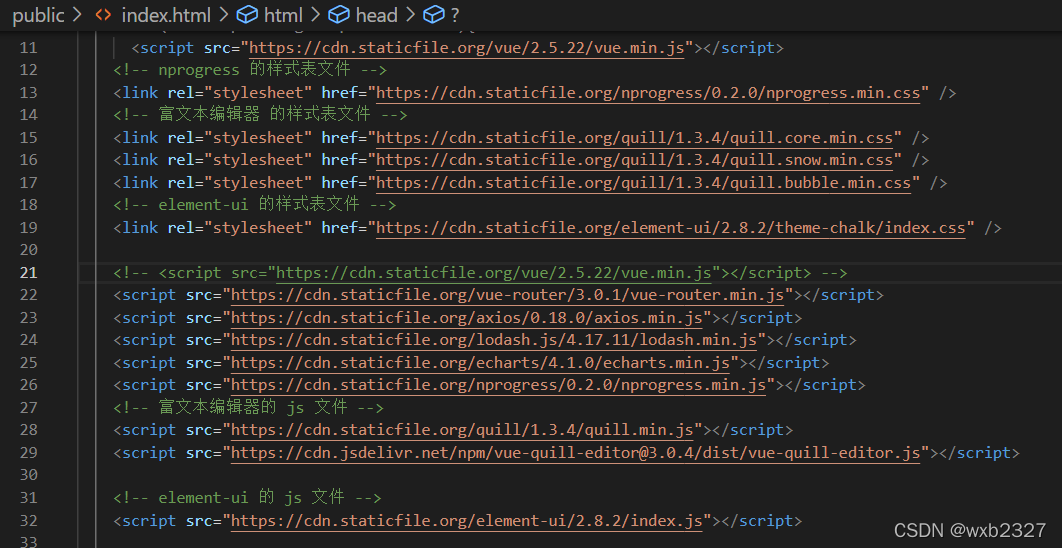Open the echarts.min.js URL
This screenshot has height=548, width=1062.
[x=481, y=362]
